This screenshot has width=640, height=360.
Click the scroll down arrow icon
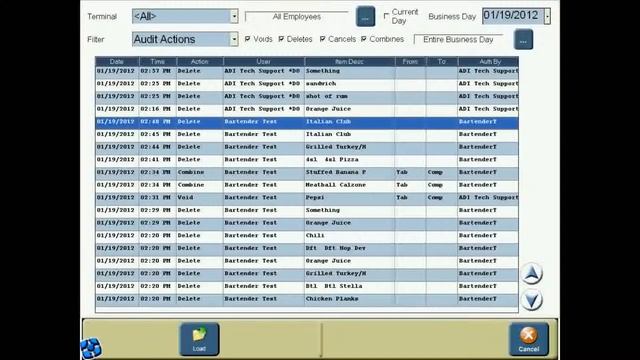[531, 300]
